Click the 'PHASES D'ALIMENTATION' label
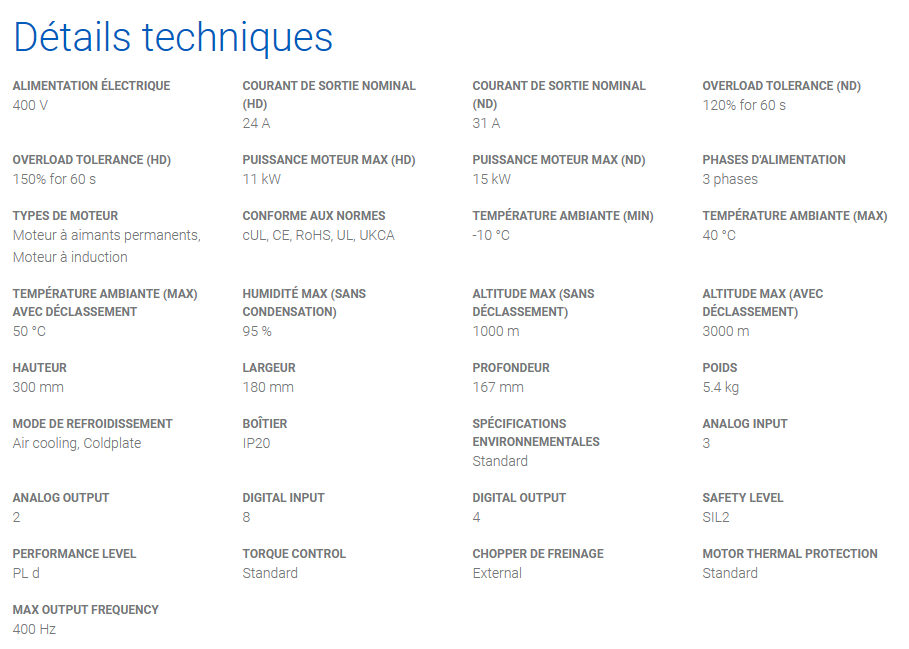Screen dimensions: 909x649 click(774, 160)
